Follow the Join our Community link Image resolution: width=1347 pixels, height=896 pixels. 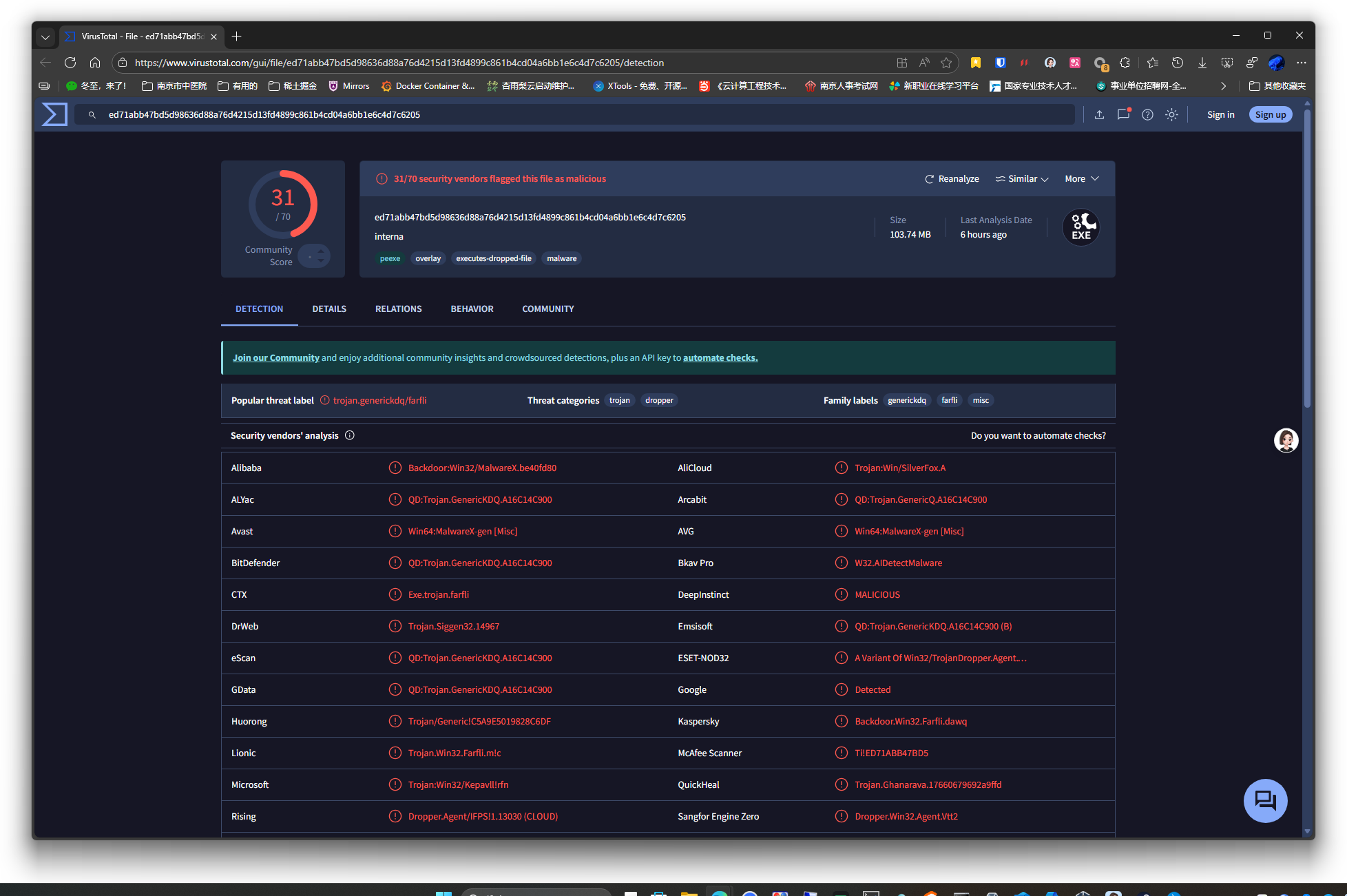point(275,358)
